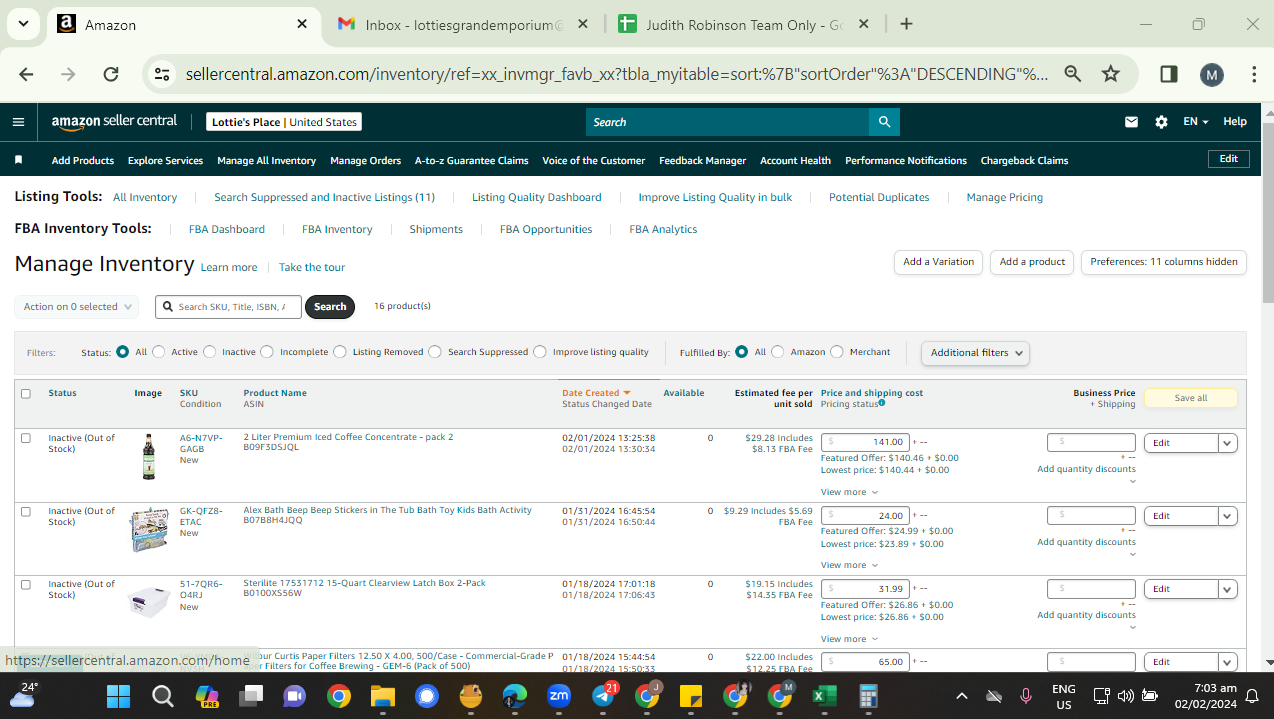Viewport: 1274px width, 719px height.
Task: Open Sticky Notes from taskbar
Action: tap(691, 695)
